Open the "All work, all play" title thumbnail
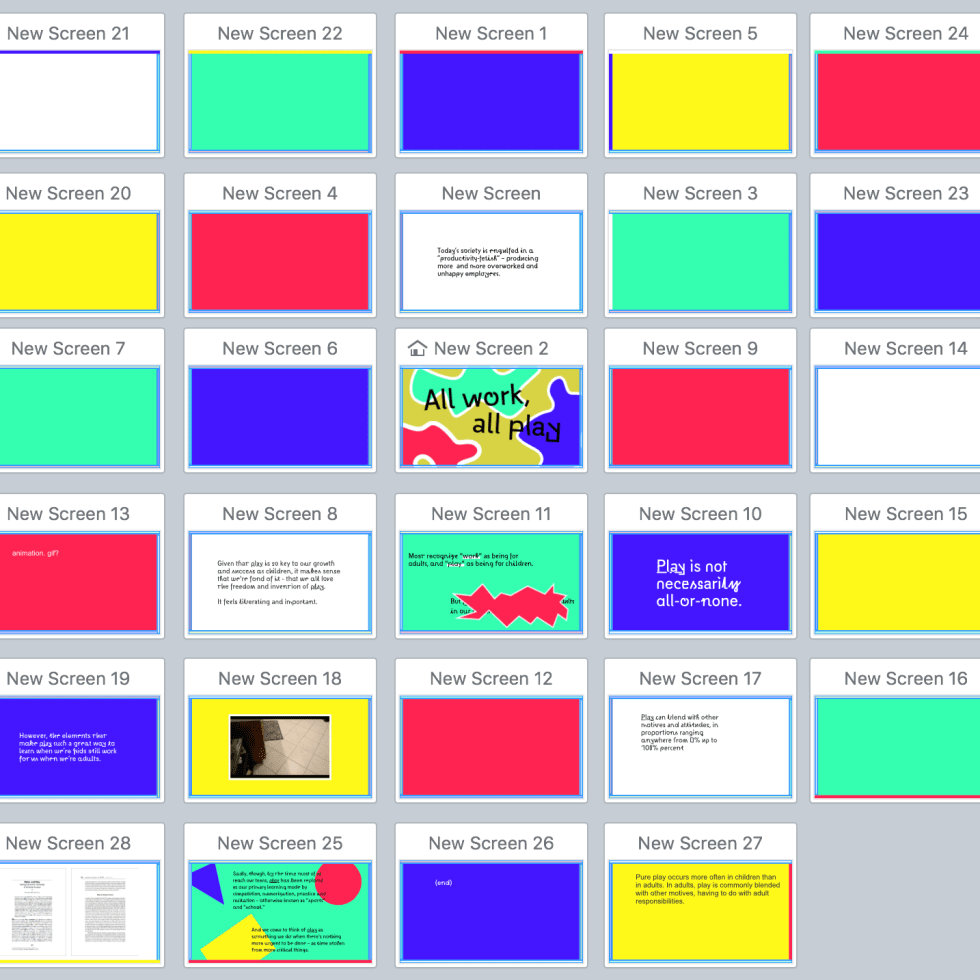Viewport: 980px width, 980px height. (490, 416)
